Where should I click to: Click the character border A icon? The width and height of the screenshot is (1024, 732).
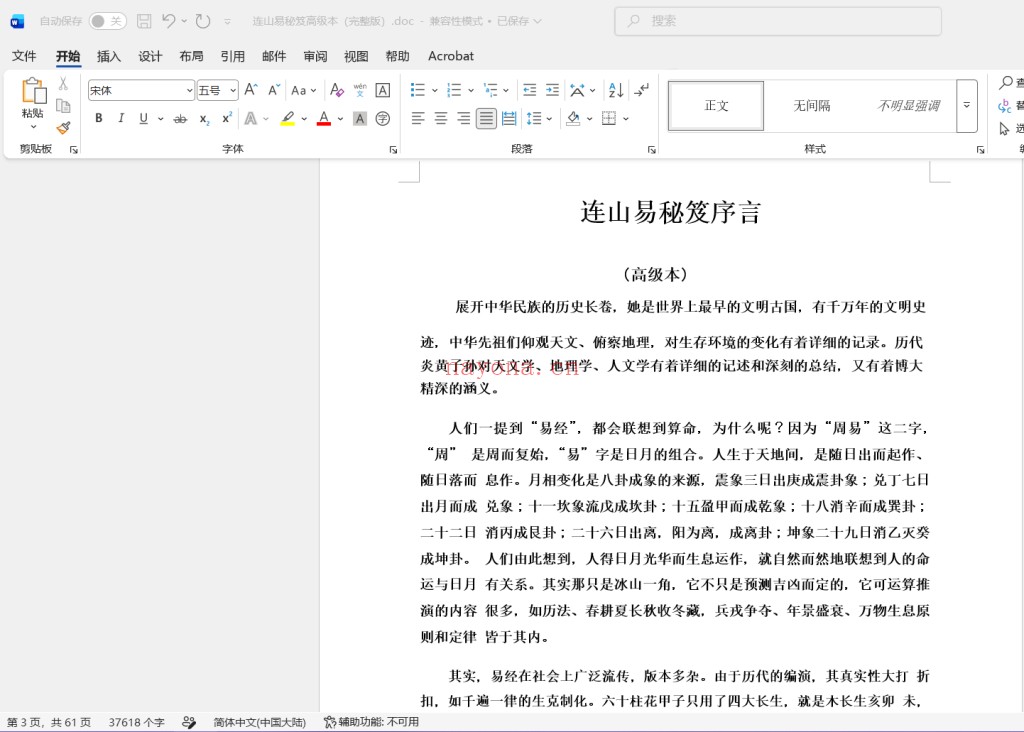383,90
